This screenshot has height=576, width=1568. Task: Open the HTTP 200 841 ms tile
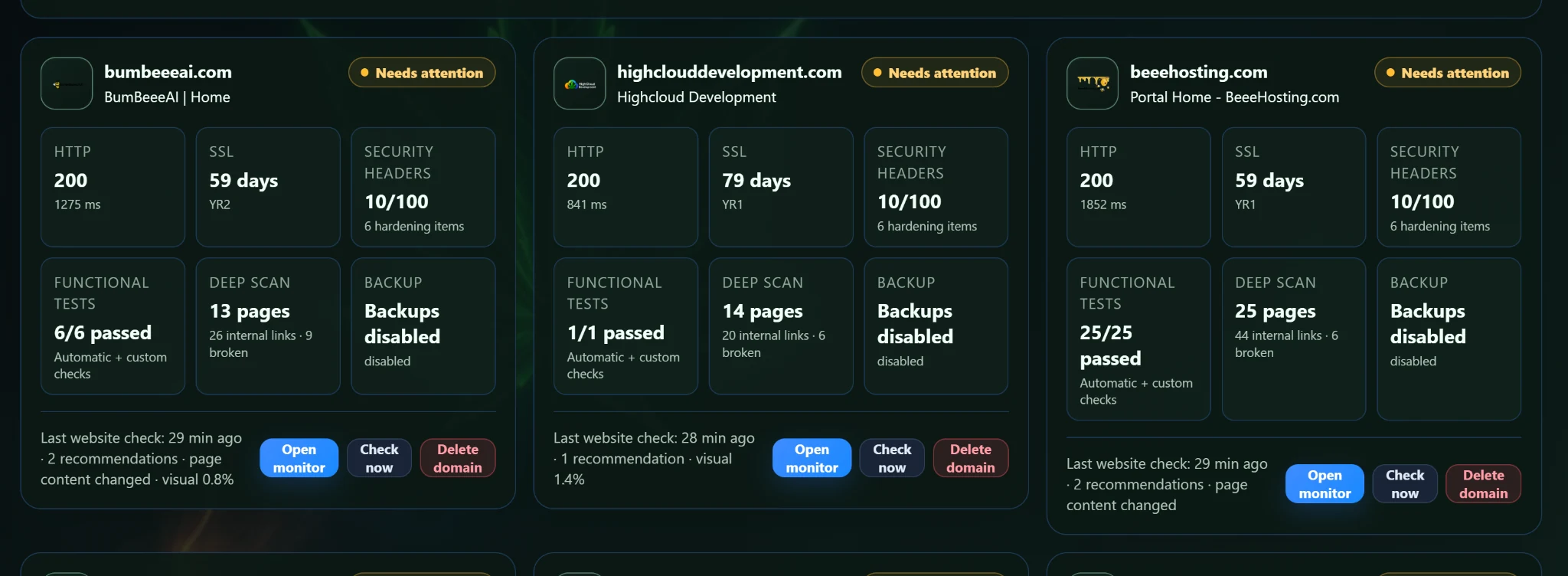(x=626, y=187)
